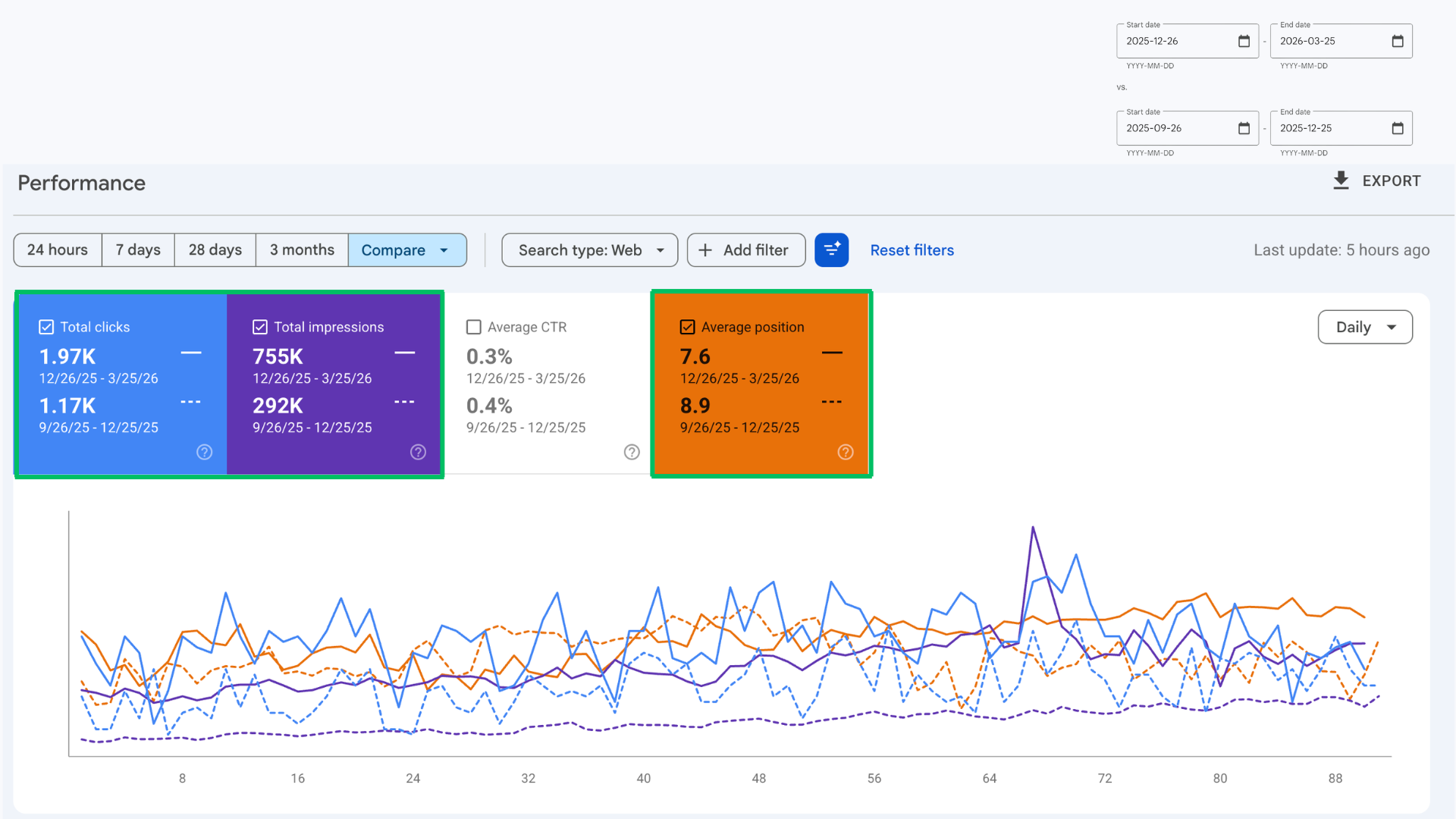
Task: Click chart x-axis label 48
Action: 759,778
